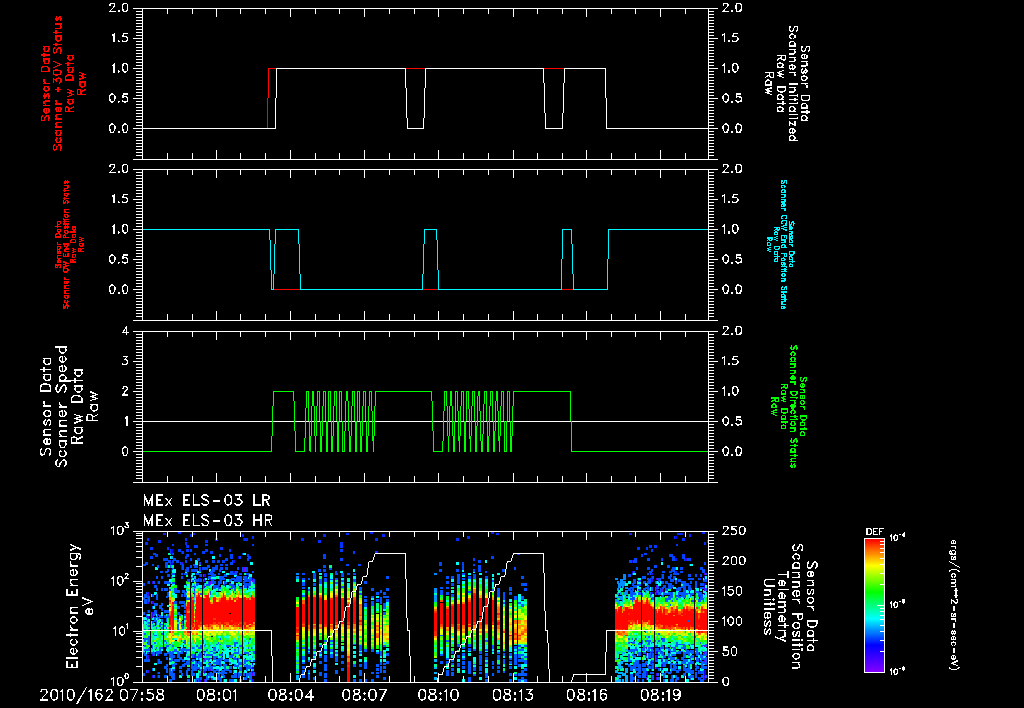Screen dimensions: 1024x708
Task: Click the cyan "Scanner CCW End Position Status" title
Action: pos(784,244)
